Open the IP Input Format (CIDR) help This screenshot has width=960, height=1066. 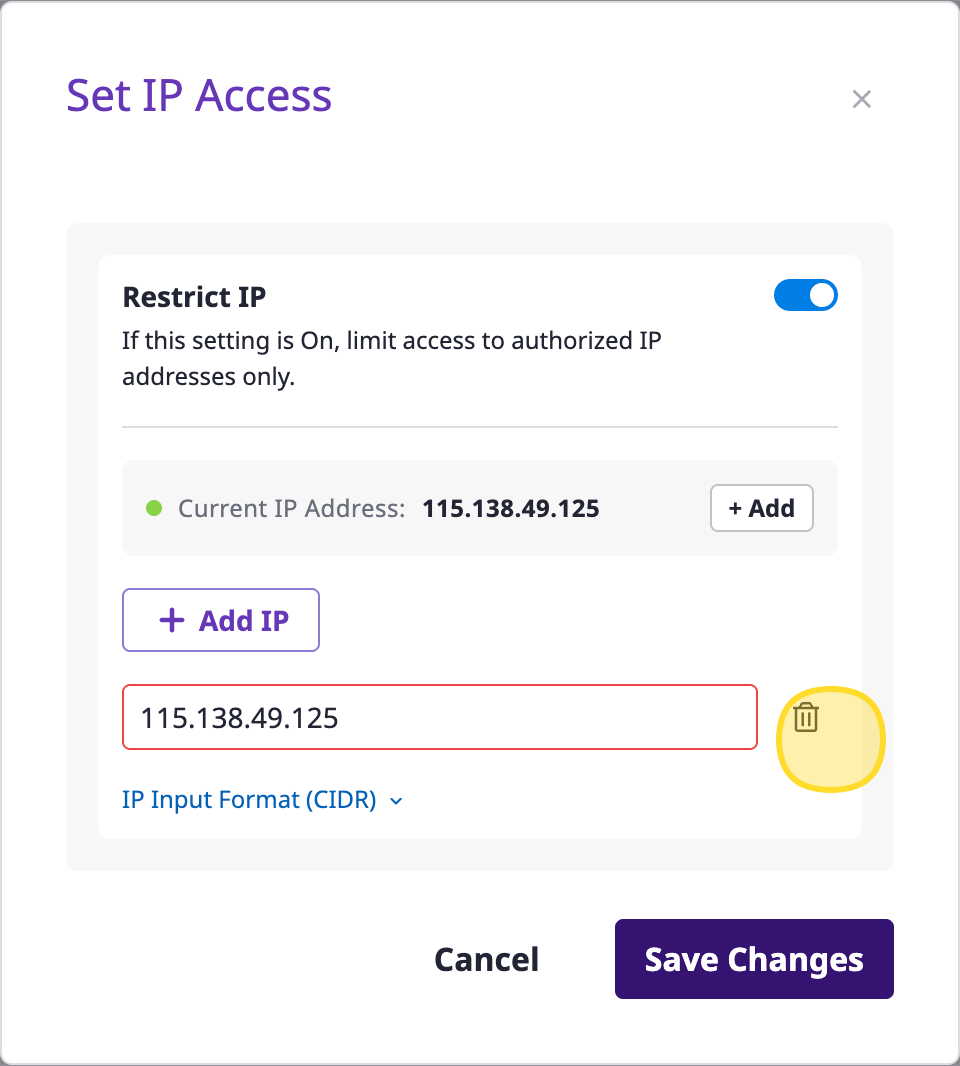pos(249,800)
